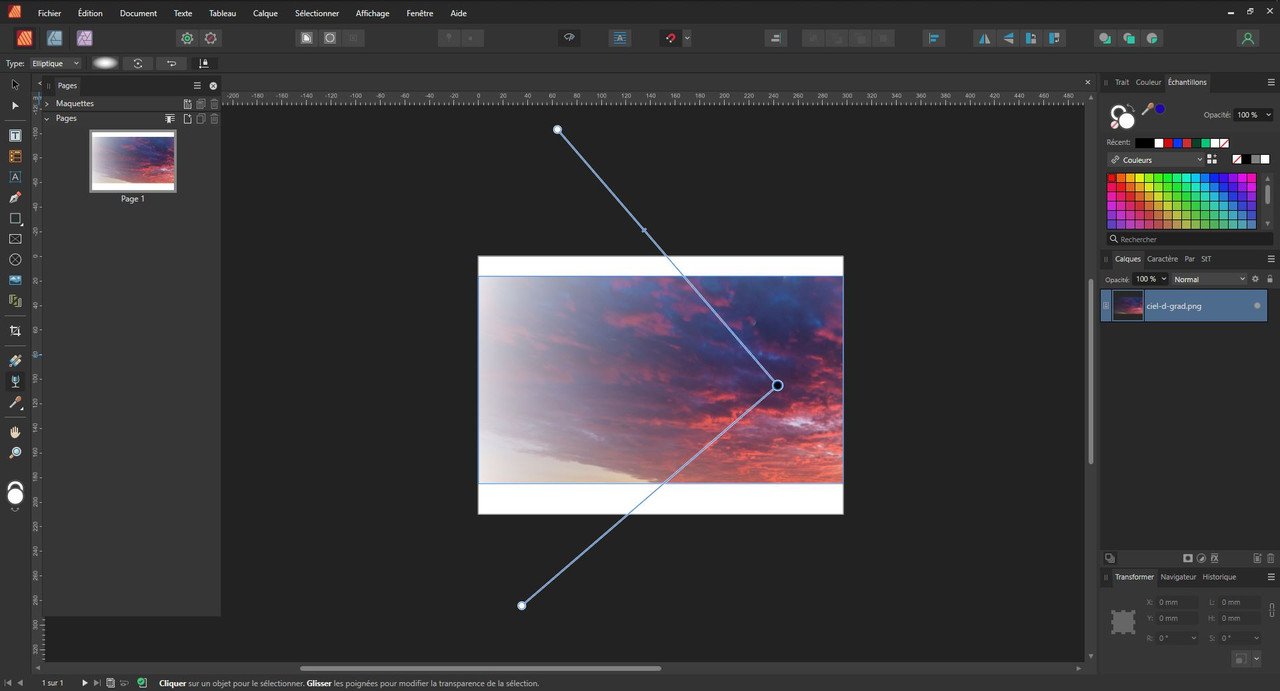
Task: Select the Zoom magnifier tool
Action: click(x=15, y=453)
